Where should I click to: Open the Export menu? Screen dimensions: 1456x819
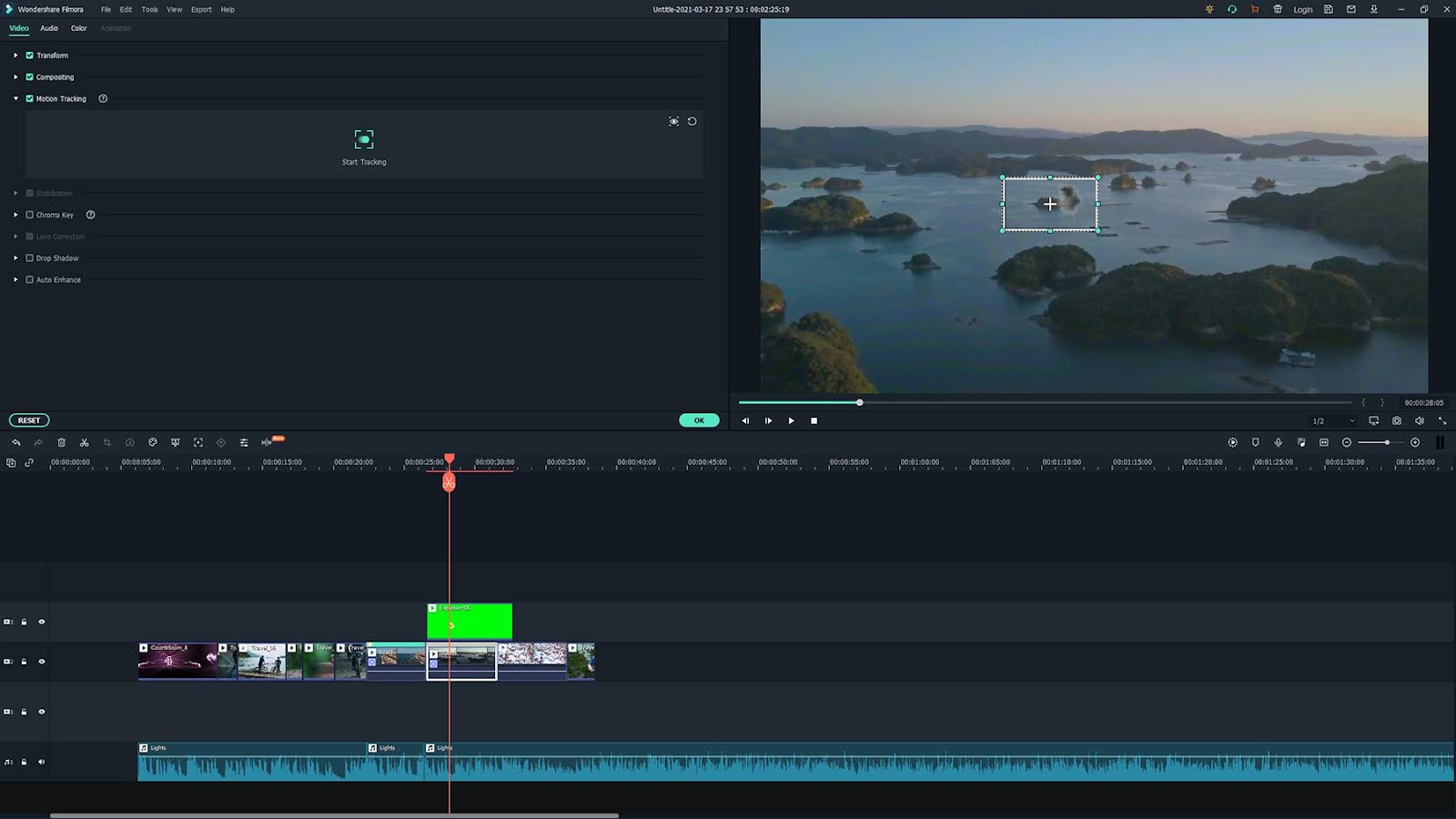point(201,9)
